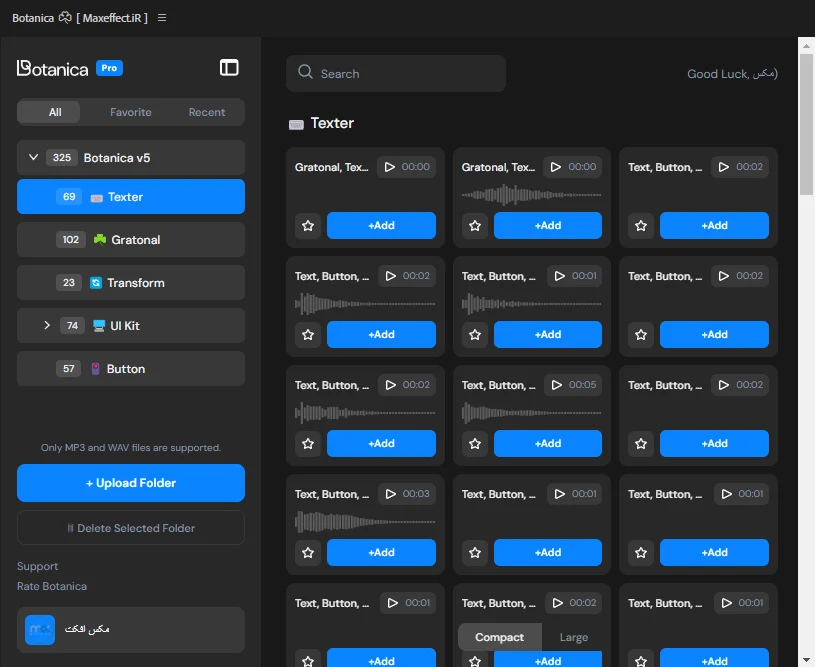Click the magnifier icon in the search bar

point(306,72)
